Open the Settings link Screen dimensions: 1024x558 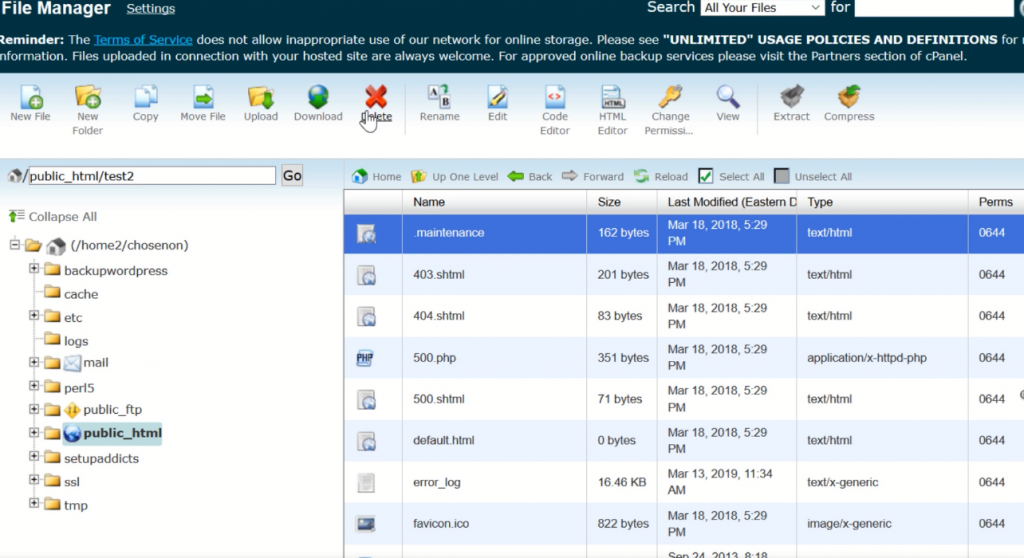click(x=150, y=8)
